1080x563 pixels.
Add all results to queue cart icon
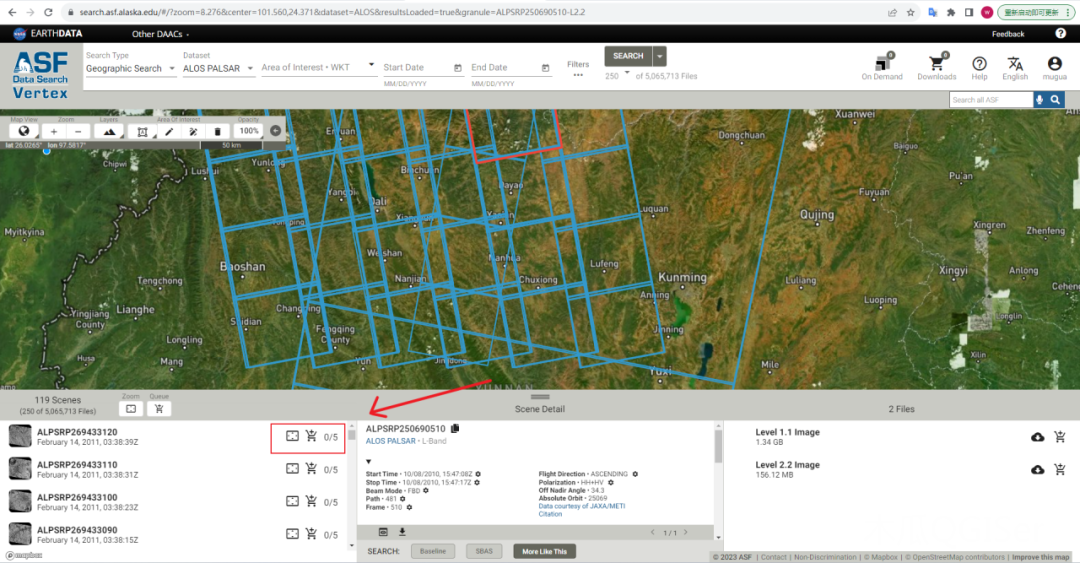pyautogui.click(x=159, y=409)
